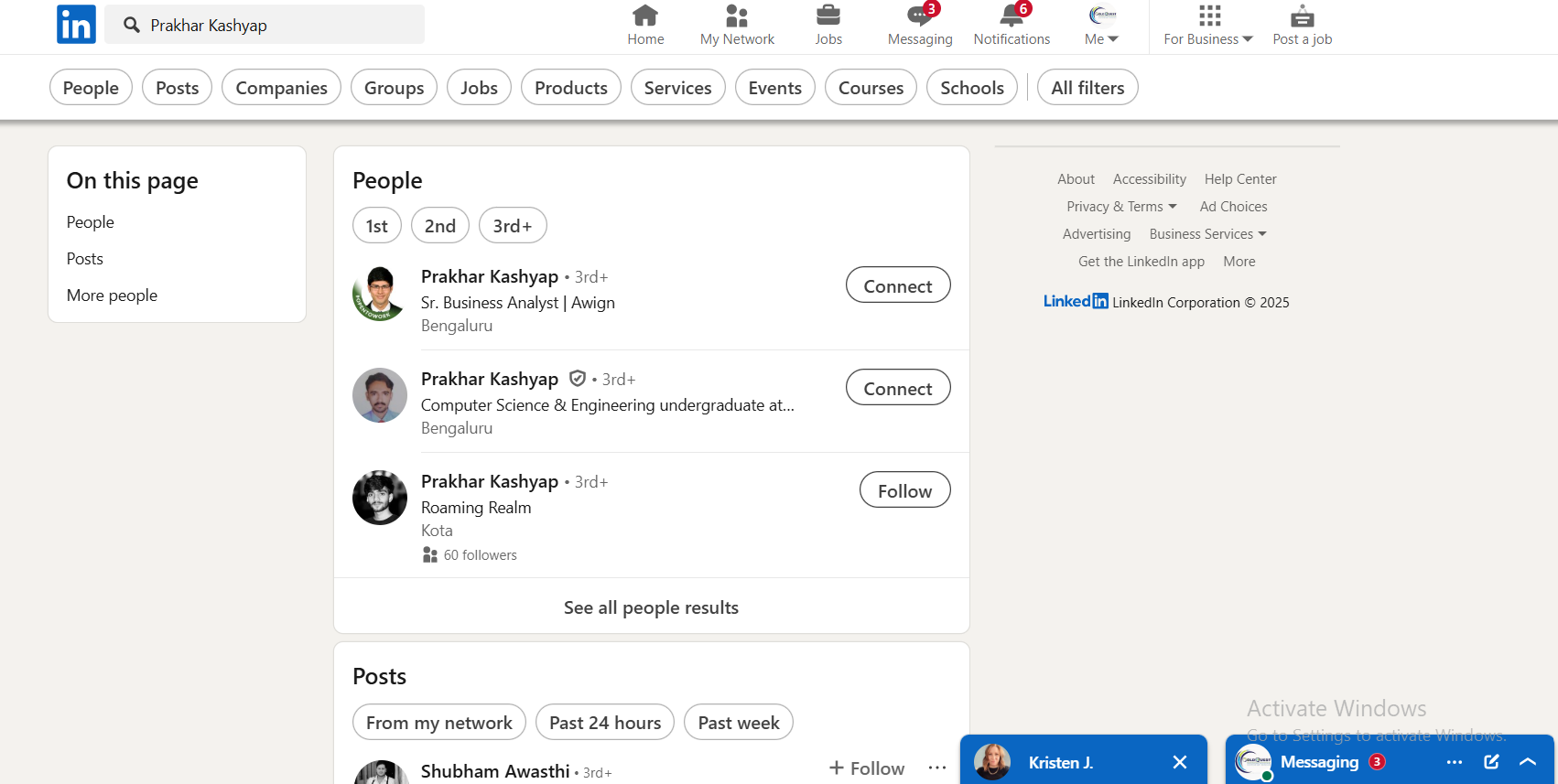Open Help Center footer link

1240,179
